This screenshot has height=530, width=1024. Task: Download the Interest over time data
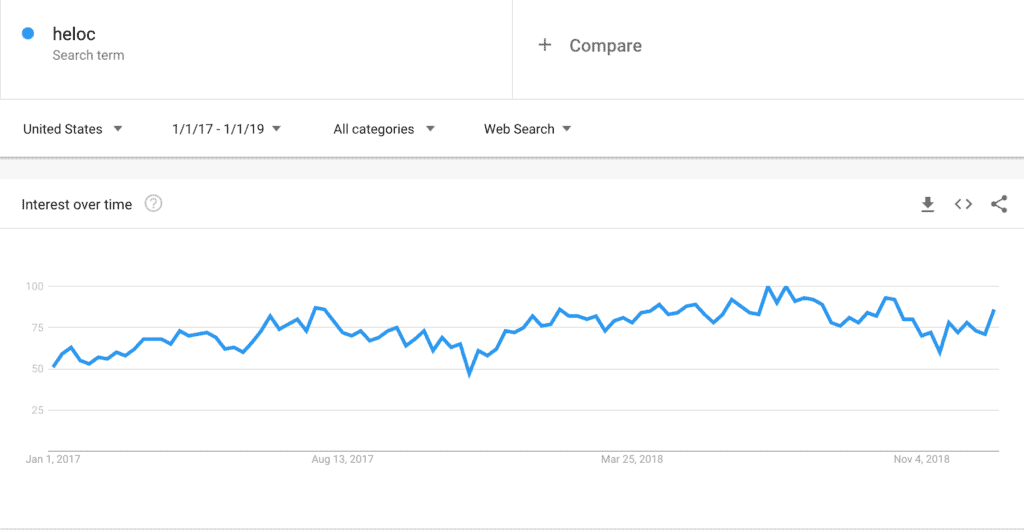(x=927, y=204)
